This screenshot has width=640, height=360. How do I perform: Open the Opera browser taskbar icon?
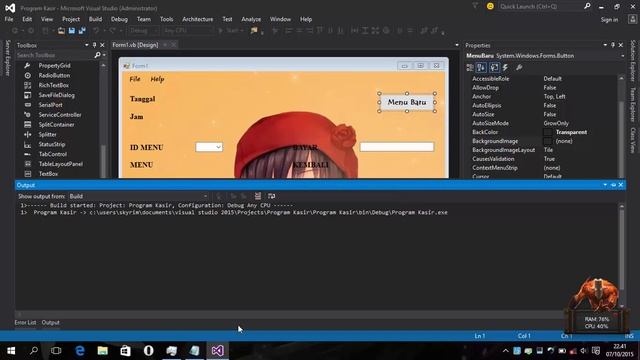coord(149,351)
